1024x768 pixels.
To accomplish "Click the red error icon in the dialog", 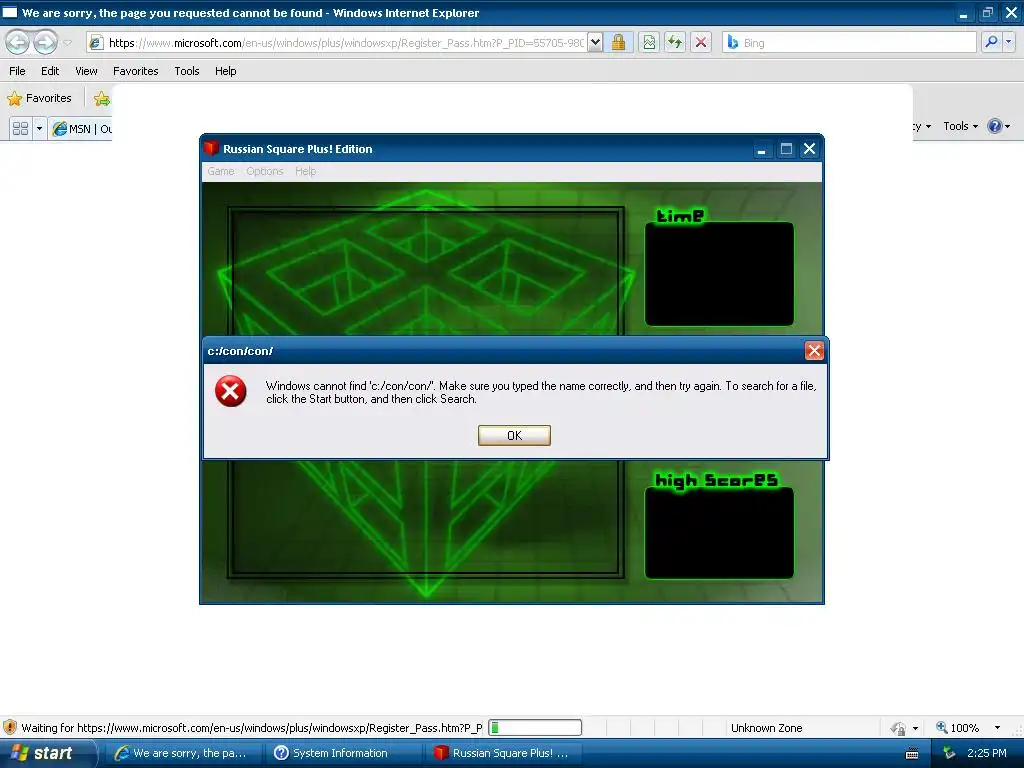I will 231,391.
